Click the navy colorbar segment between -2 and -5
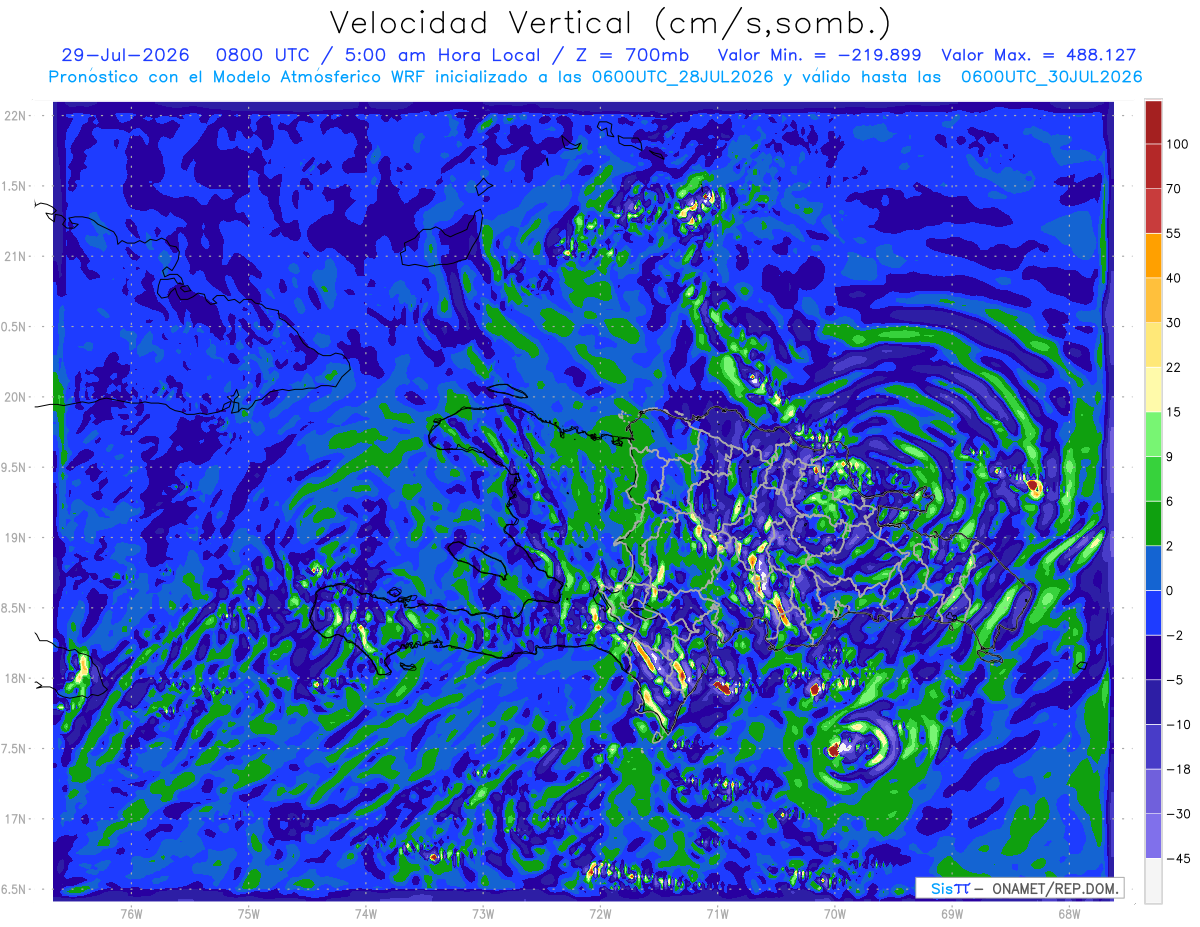Image resolution: width=1200 pixels, height=927 pixels. click(x=1153, y=658)
